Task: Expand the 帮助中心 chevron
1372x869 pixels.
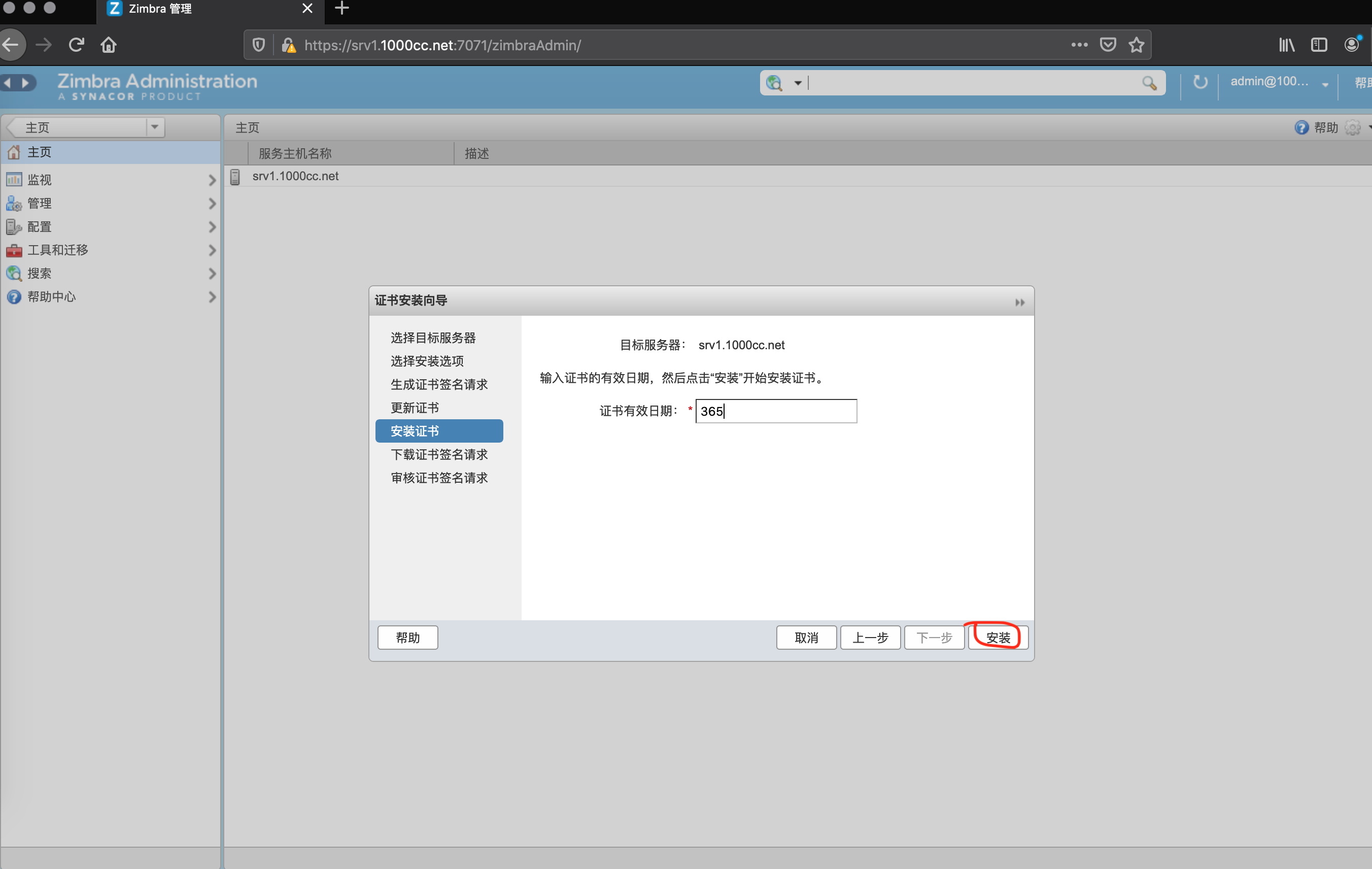Action: click(212, 297)
